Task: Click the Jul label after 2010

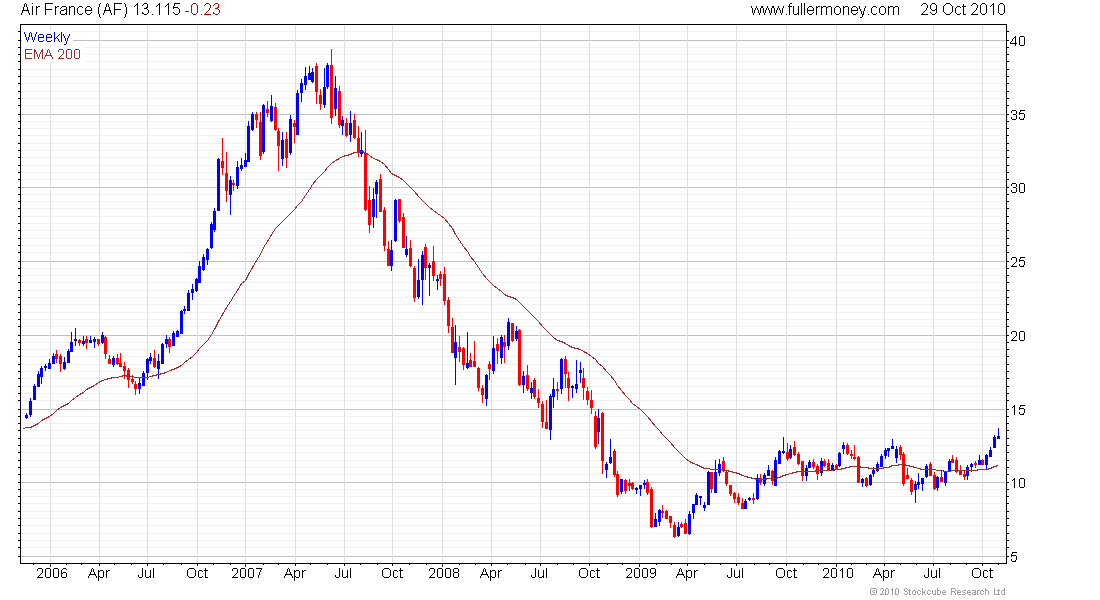Action: click(932, 573)
